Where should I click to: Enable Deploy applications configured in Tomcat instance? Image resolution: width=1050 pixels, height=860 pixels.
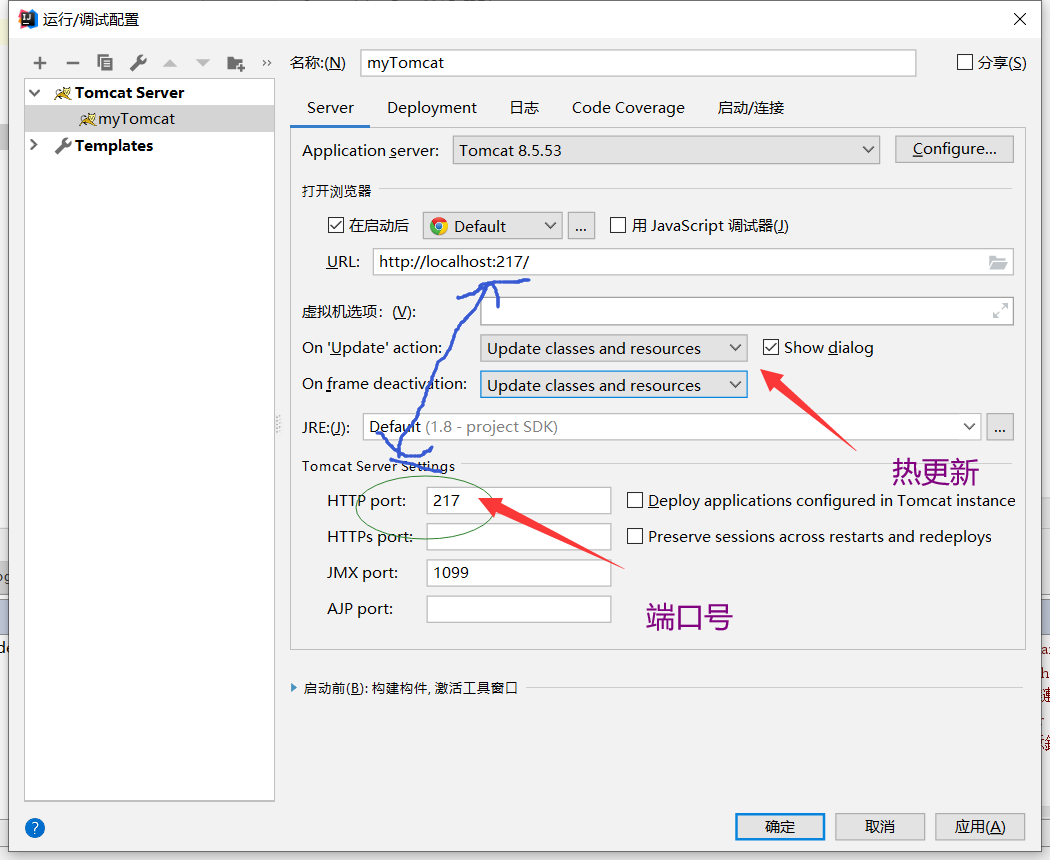click(x=634, y=500)
